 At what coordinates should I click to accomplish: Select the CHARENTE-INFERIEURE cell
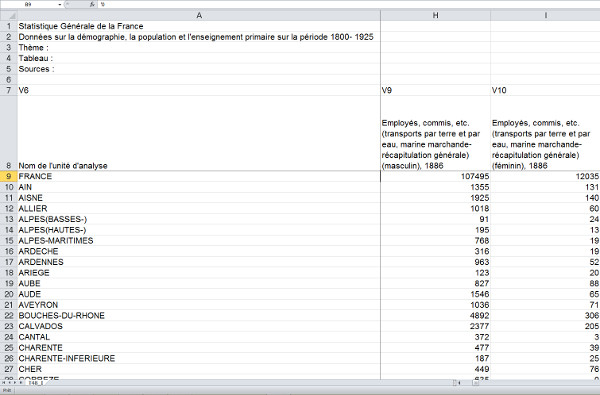click(199, 359)
